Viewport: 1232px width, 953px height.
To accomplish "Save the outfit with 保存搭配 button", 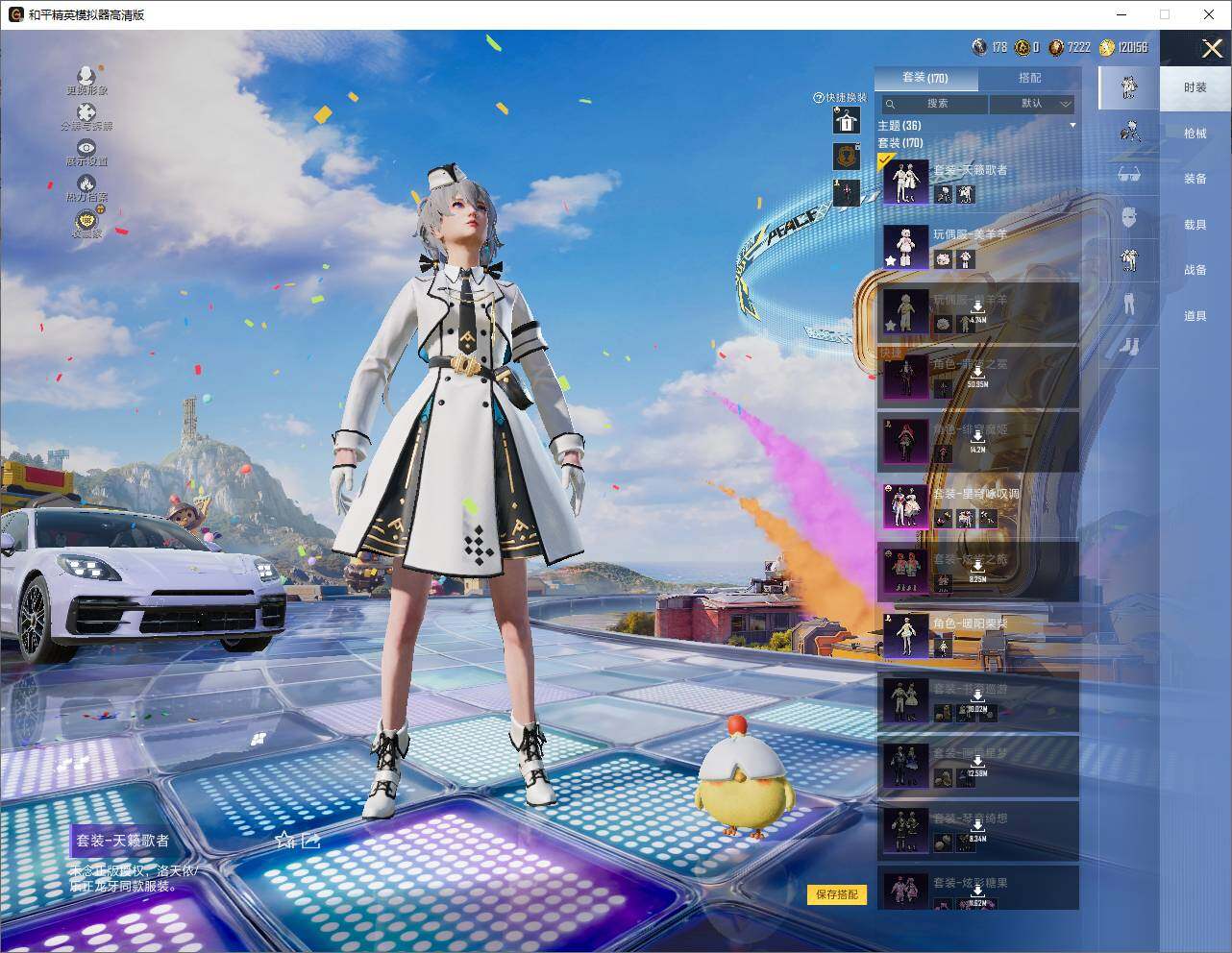I will (837, 894).
